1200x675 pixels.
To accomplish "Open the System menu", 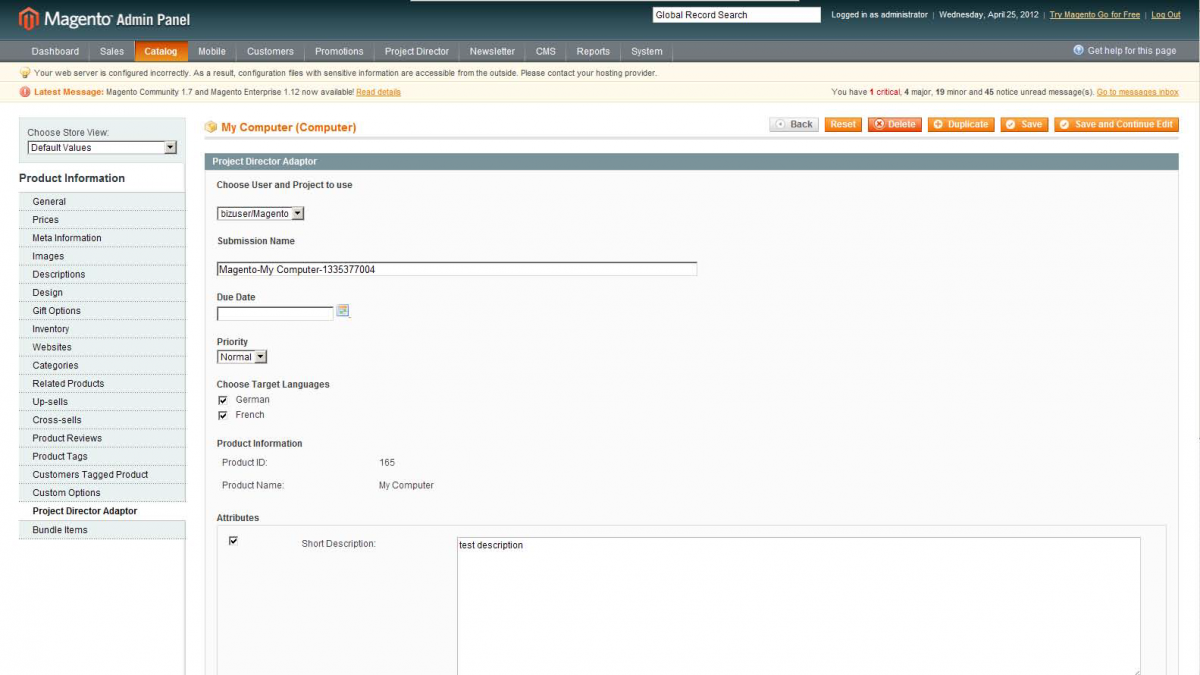I will [646, 51].
